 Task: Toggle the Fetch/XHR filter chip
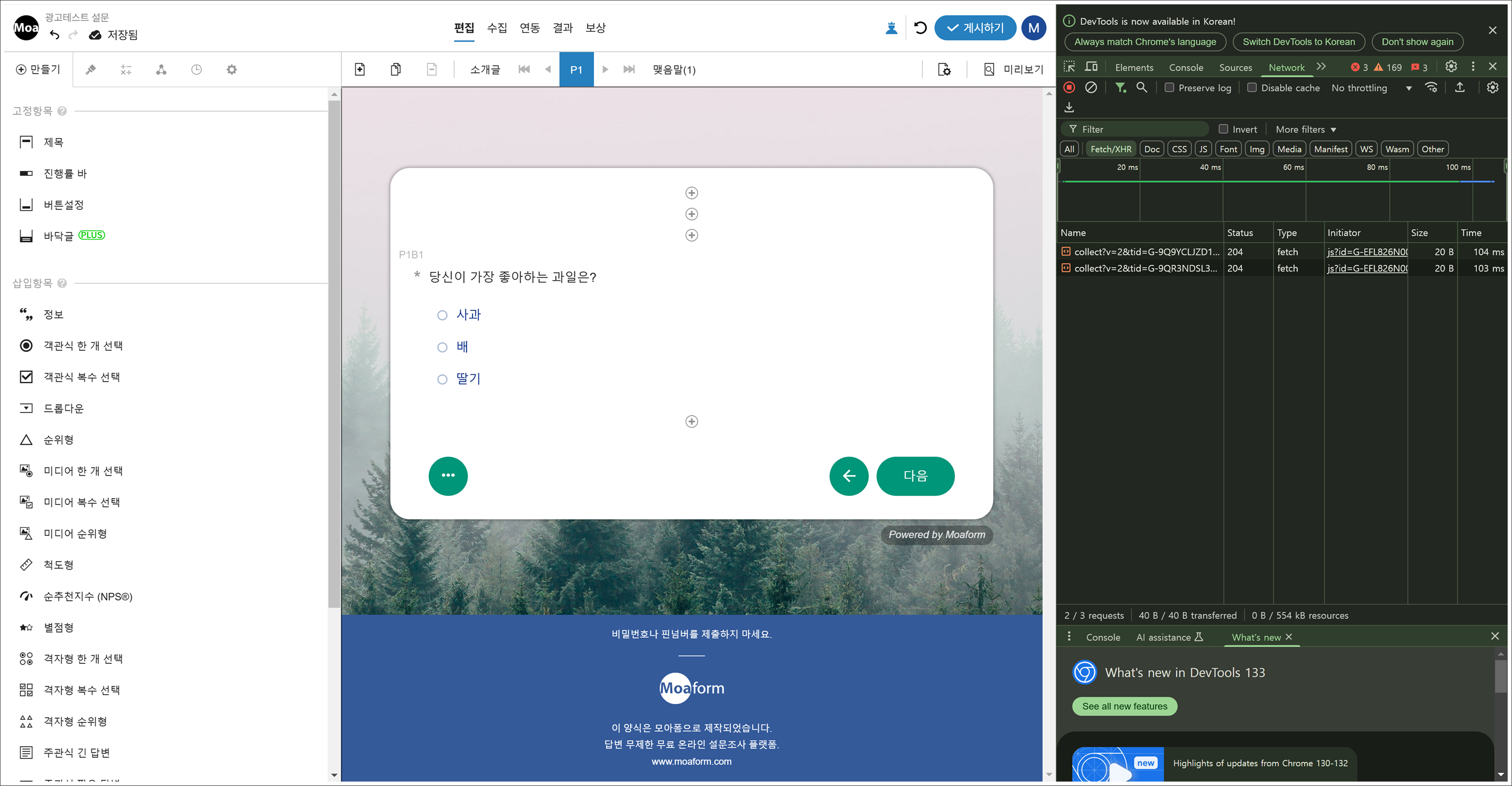[x=1110, y=149]
